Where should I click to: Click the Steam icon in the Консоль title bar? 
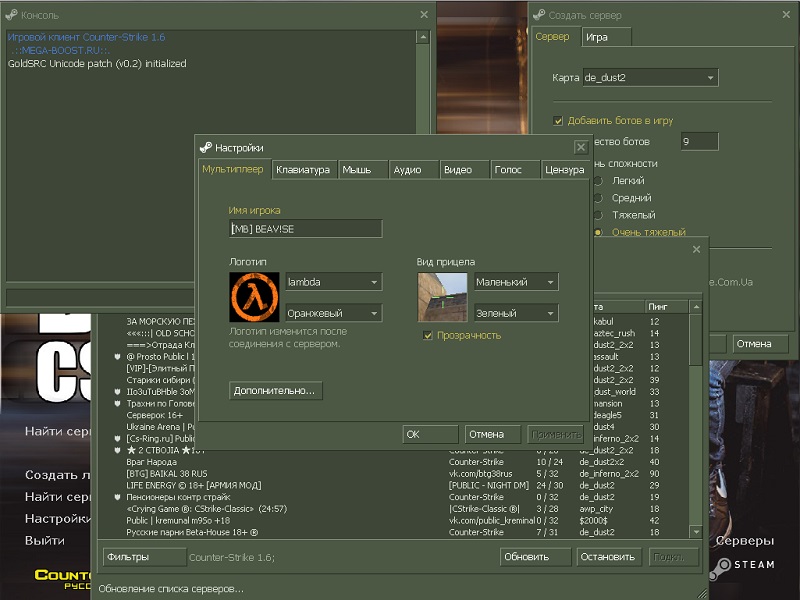11,15
